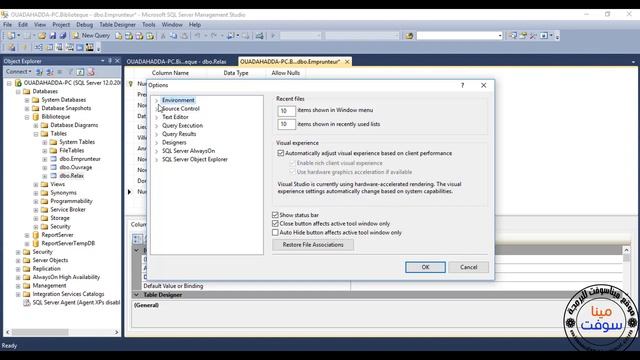Viewport: 640px width, 360px height.
Task: Expand the Environment node in Options tree
Action: 156,100
